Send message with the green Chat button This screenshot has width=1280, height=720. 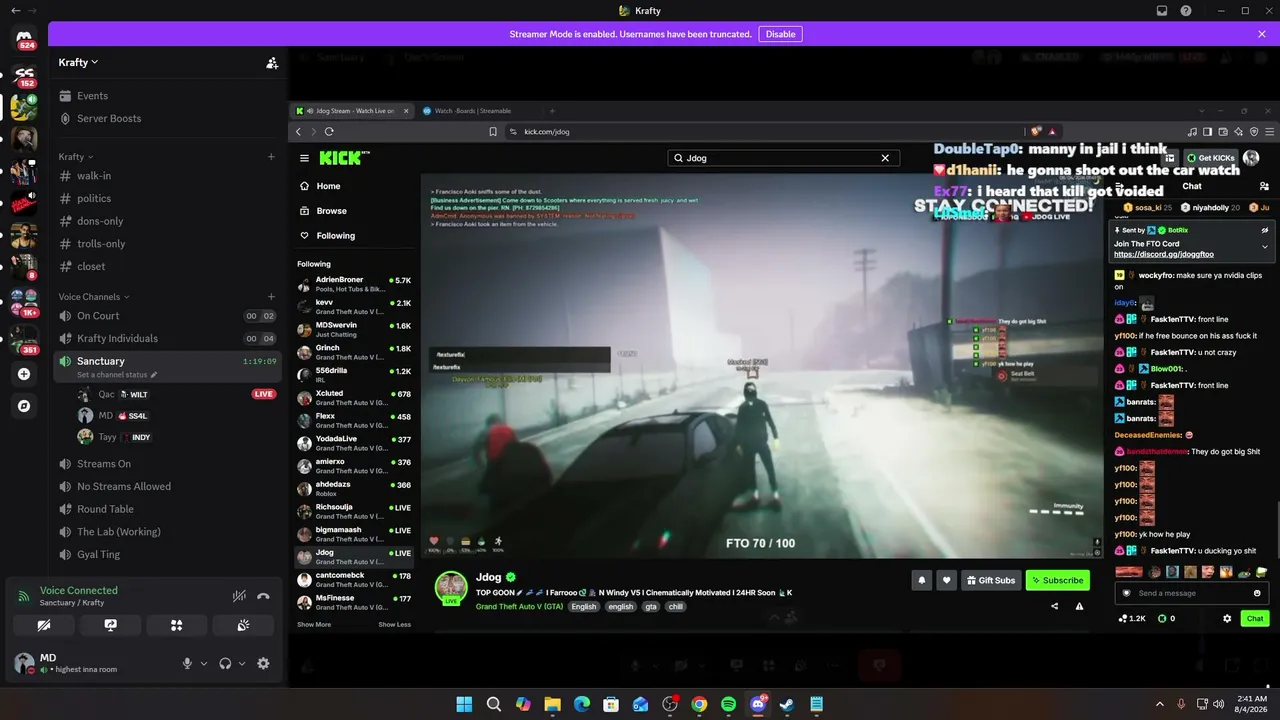(x=1255, y=619)
